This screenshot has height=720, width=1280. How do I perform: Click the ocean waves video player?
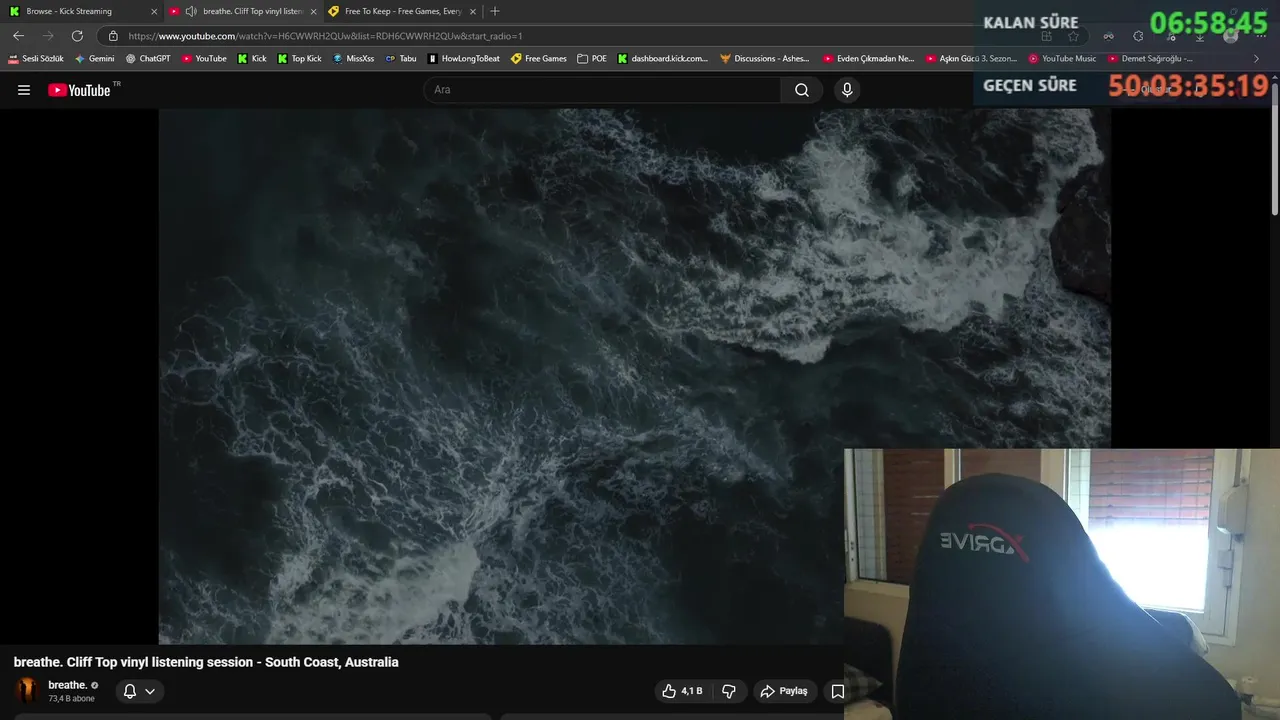click(x=634, y=377)
